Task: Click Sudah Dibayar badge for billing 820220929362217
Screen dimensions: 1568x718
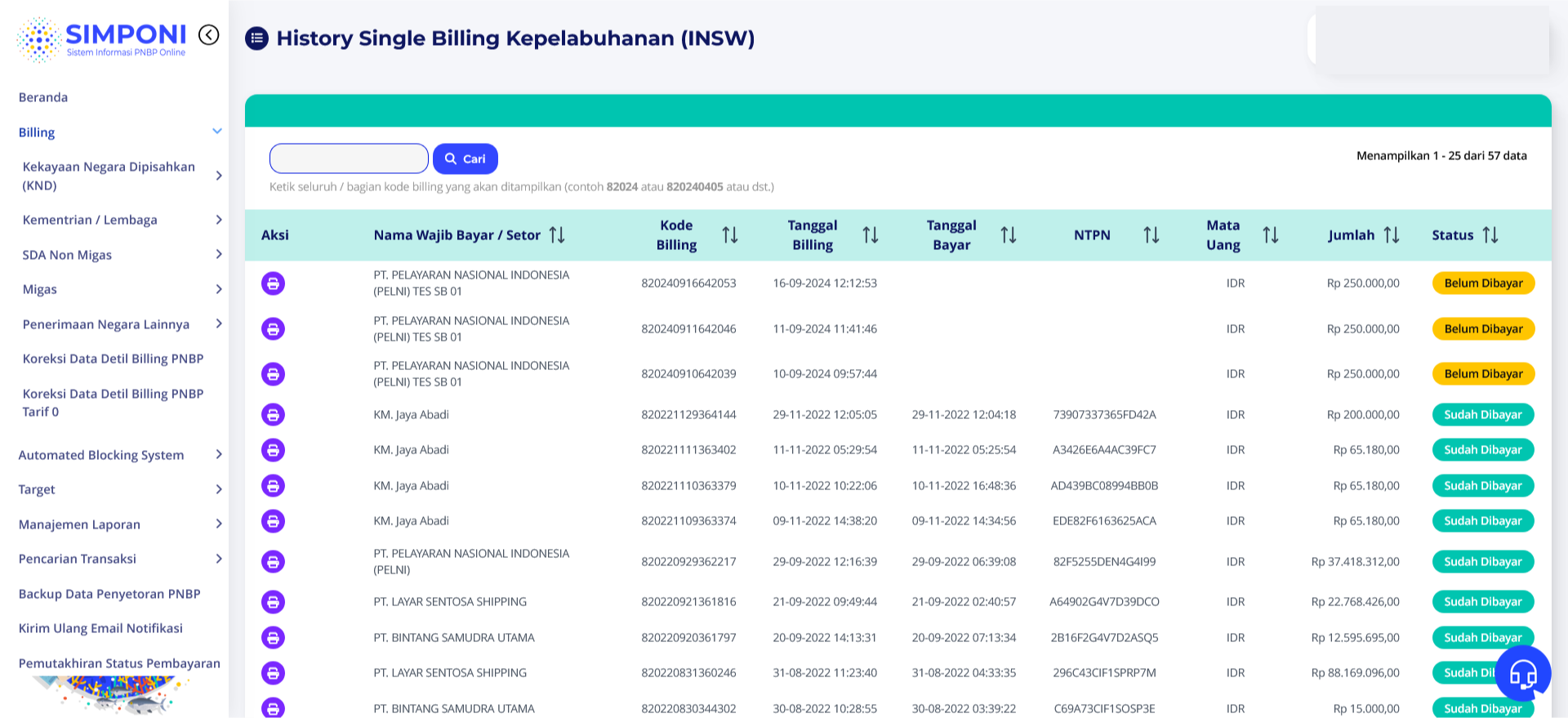Action: click(1483, 562)
